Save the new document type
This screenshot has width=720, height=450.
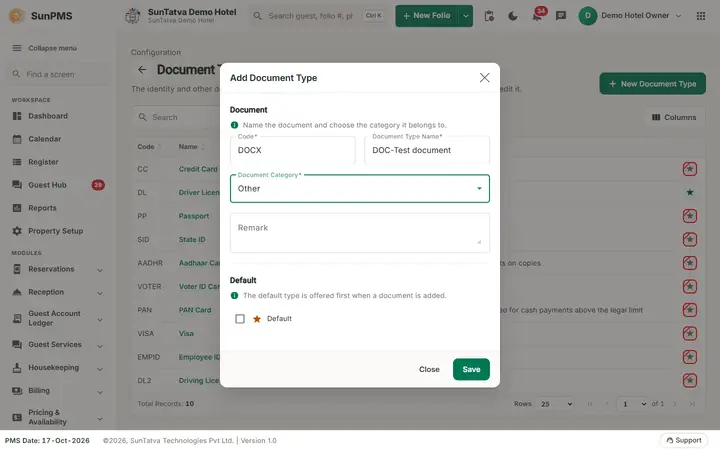tap(471, 369)
